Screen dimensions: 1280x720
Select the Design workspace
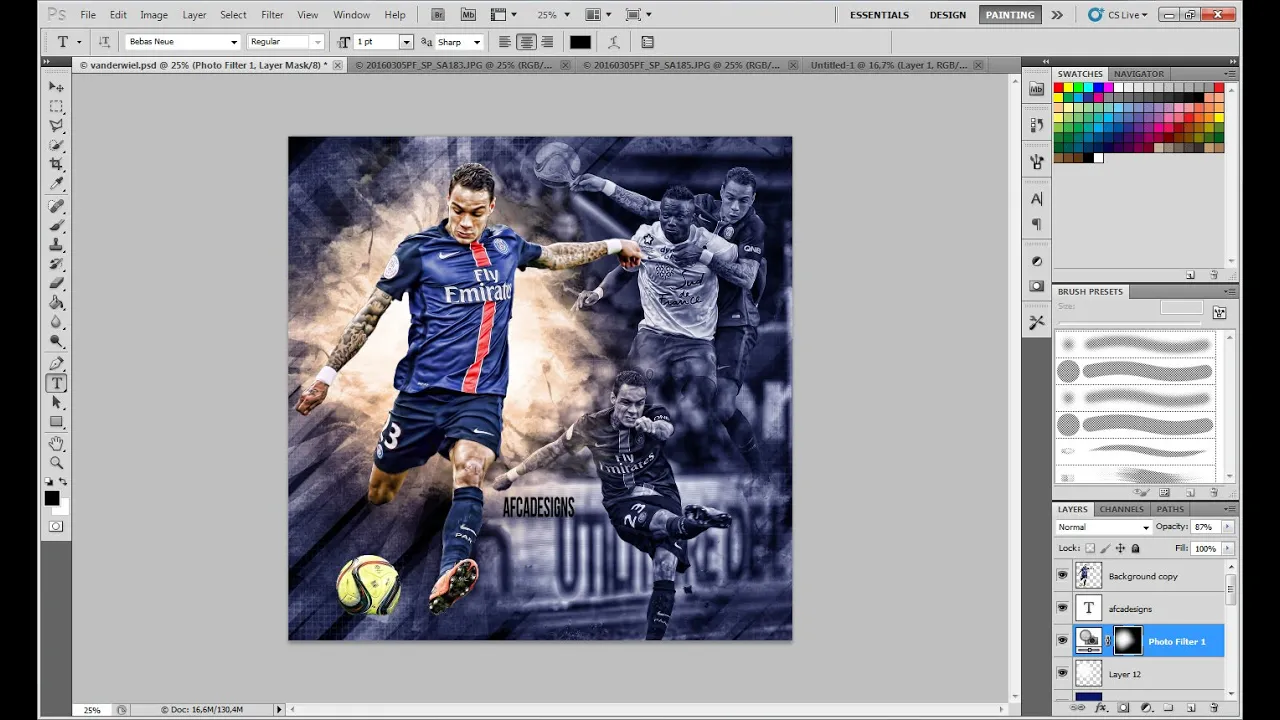point(948,15)
